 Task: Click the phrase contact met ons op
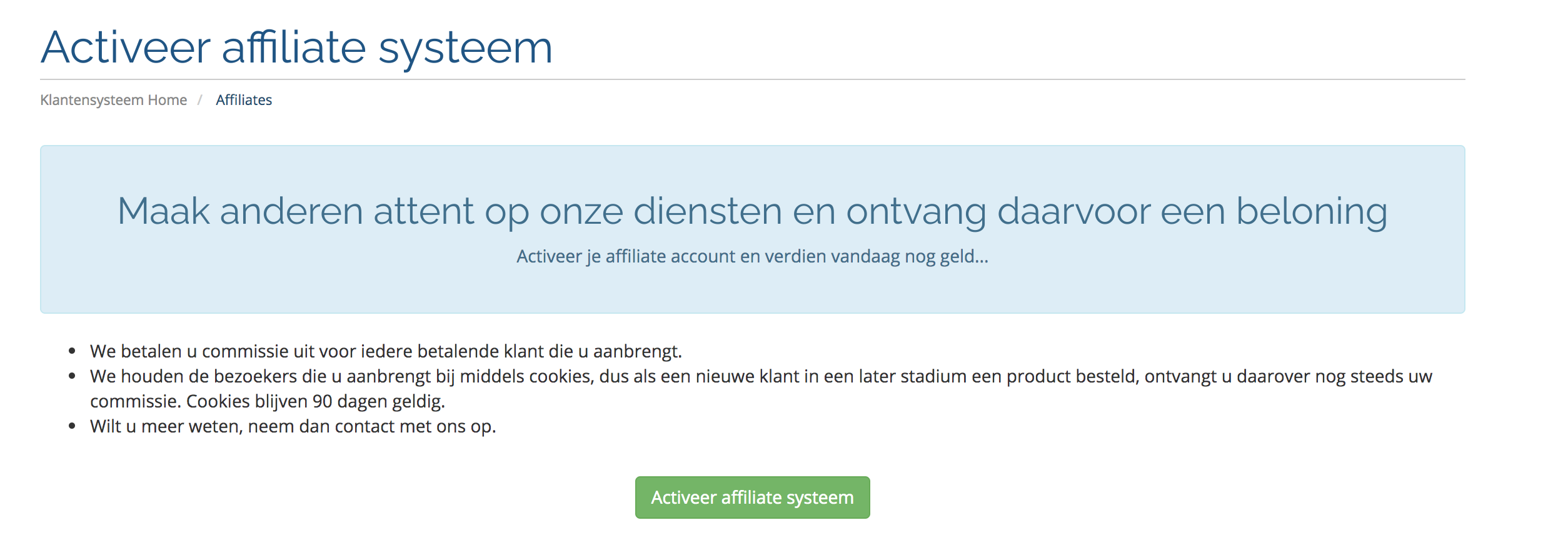pos(415,426)
